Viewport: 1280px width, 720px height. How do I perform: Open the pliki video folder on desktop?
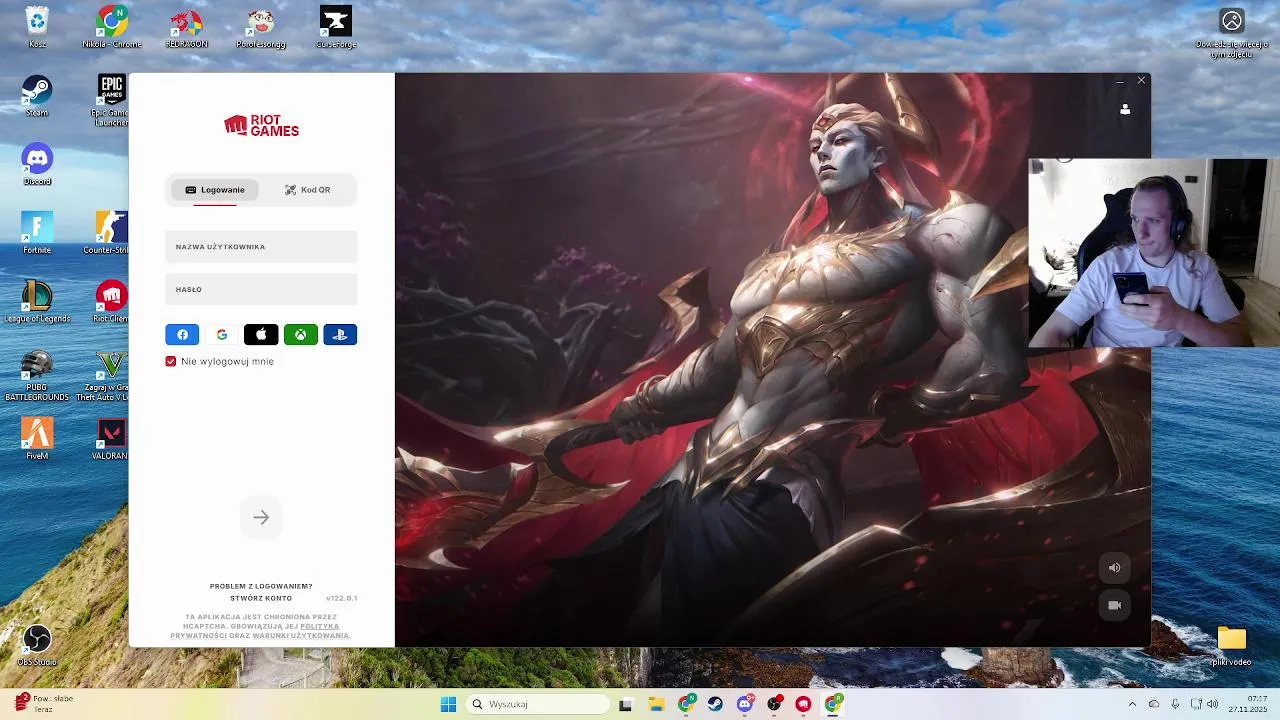click(1232, 645)
